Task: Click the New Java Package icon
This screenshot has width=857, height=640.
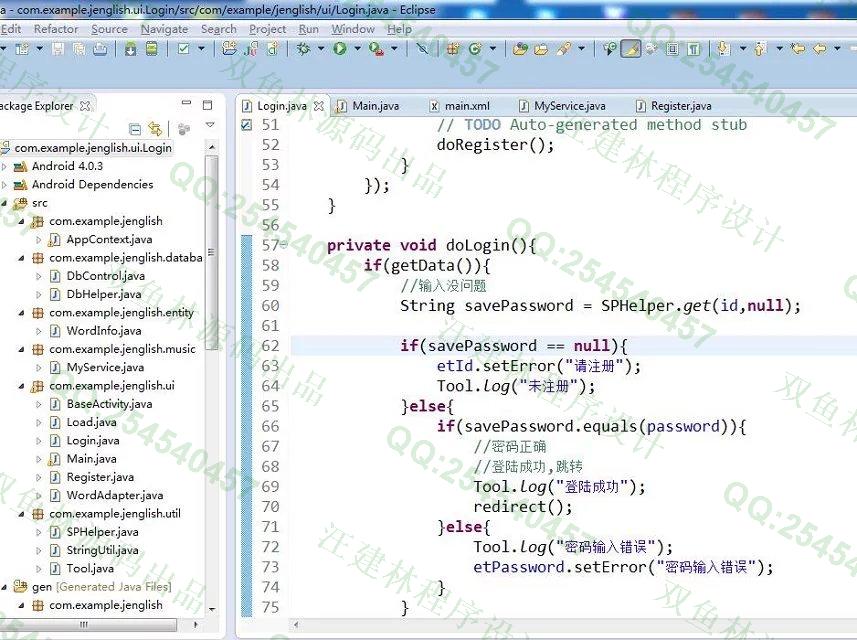Action: (453, 49)
